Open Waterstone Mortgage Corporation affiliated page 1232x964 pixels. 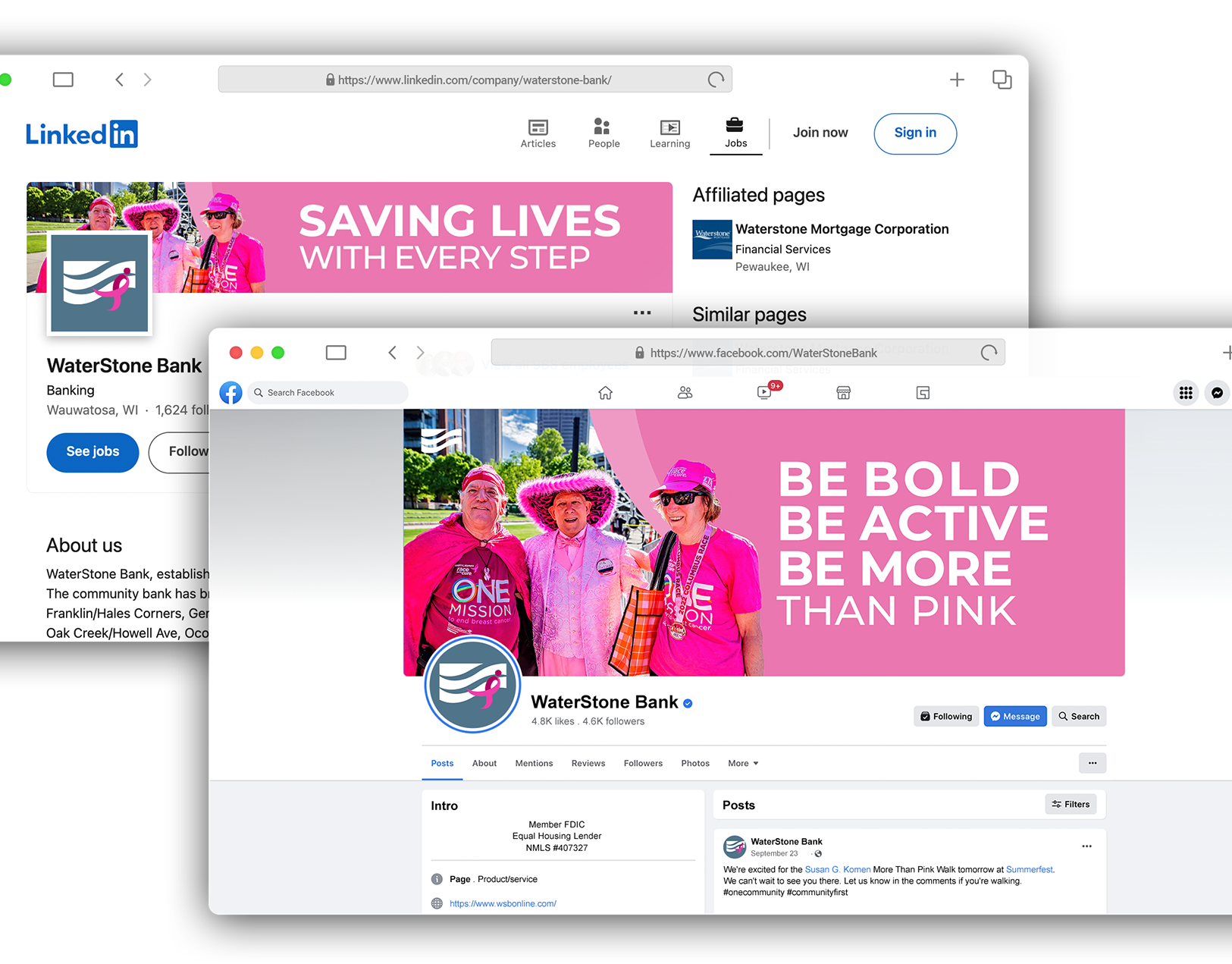(x=842, y=229)
